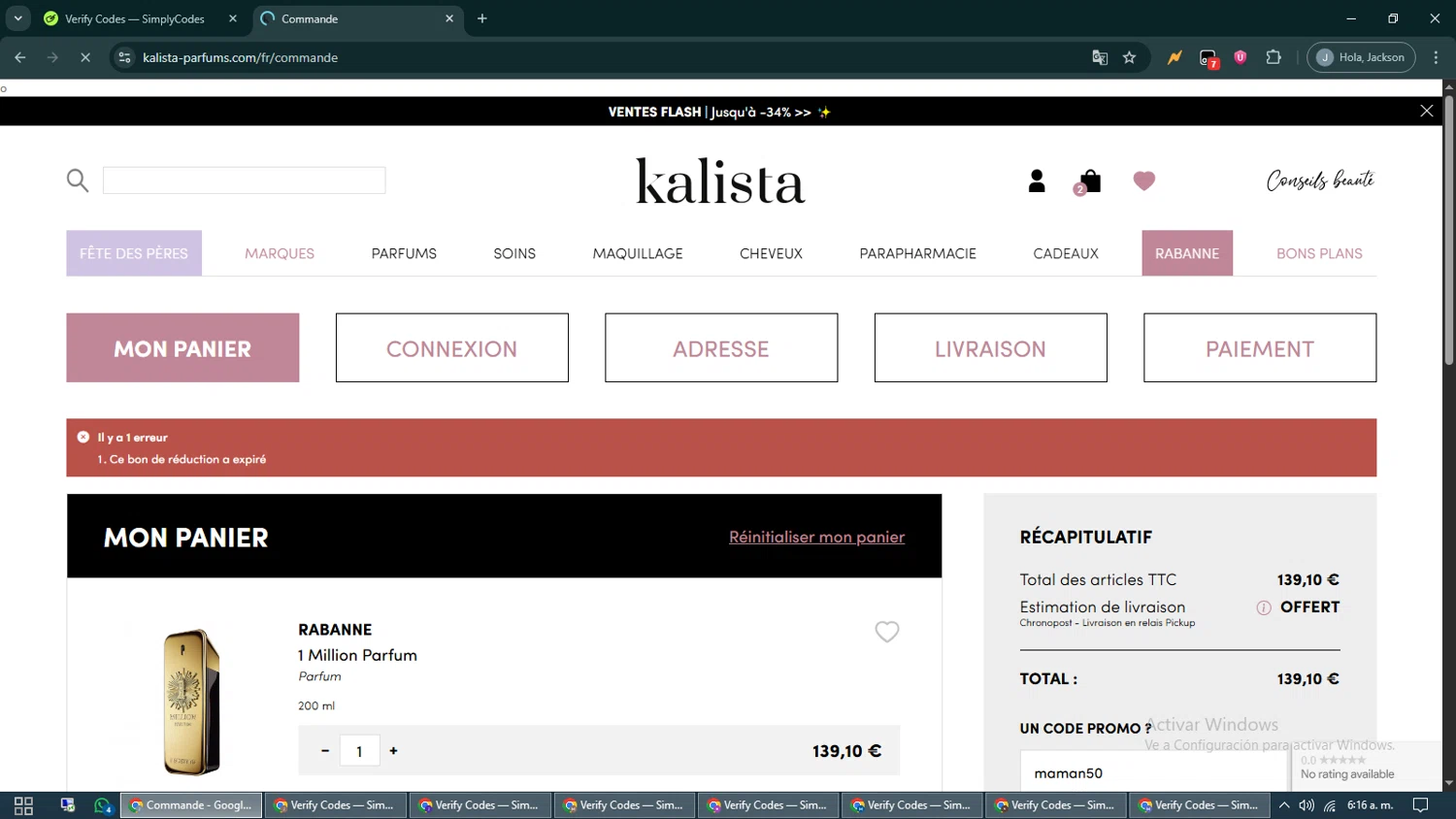Screen dimensions: 1456x819
Task: Click the quantity field showing 1
Action: point(359,751)
